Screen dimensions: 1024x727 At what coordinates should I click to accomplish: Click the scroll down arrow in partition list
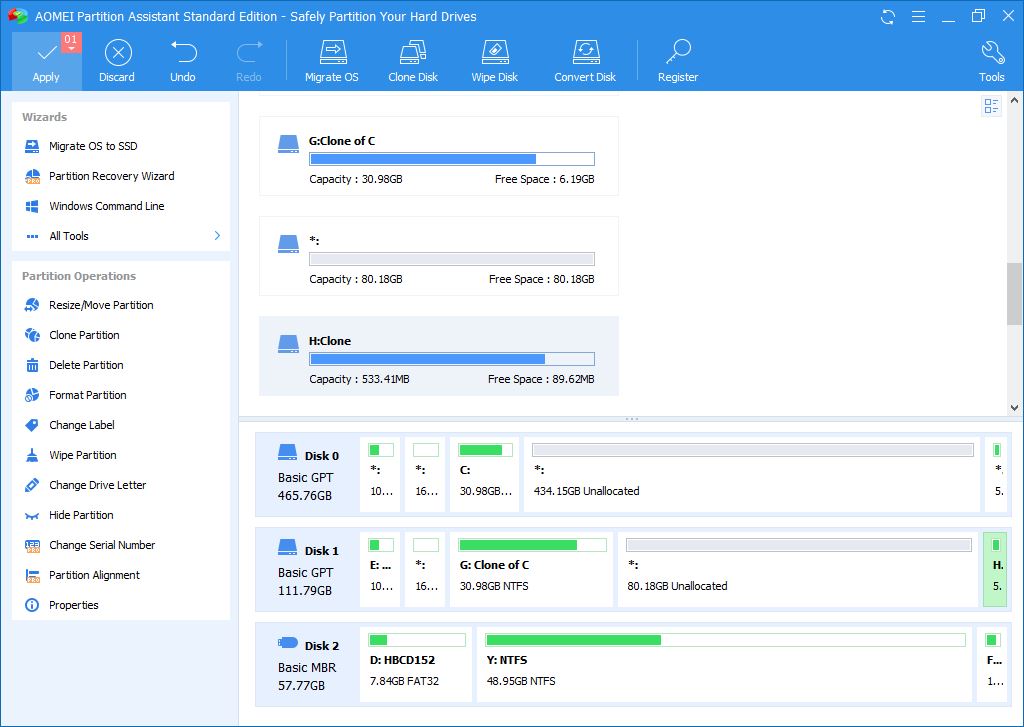click(x=1014, y=408)
